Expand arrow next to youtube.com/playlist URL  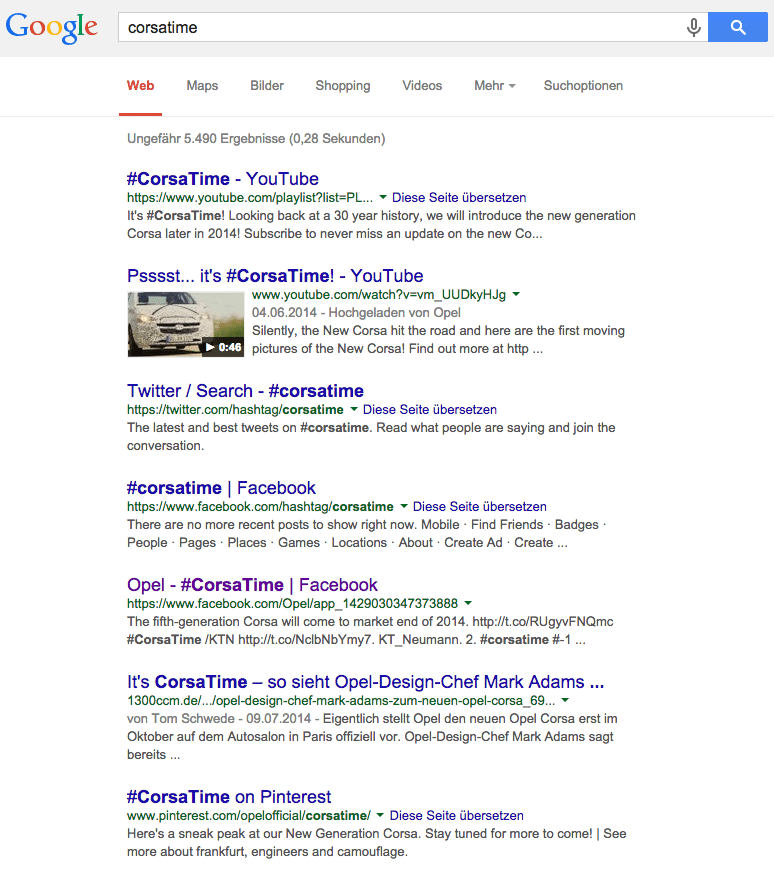click(x=383, y=197)
